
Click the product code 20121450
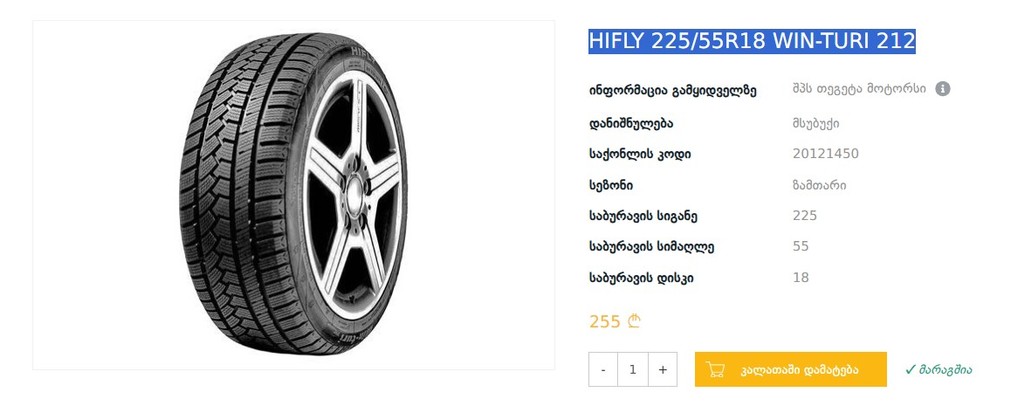(x=825, y=154)
